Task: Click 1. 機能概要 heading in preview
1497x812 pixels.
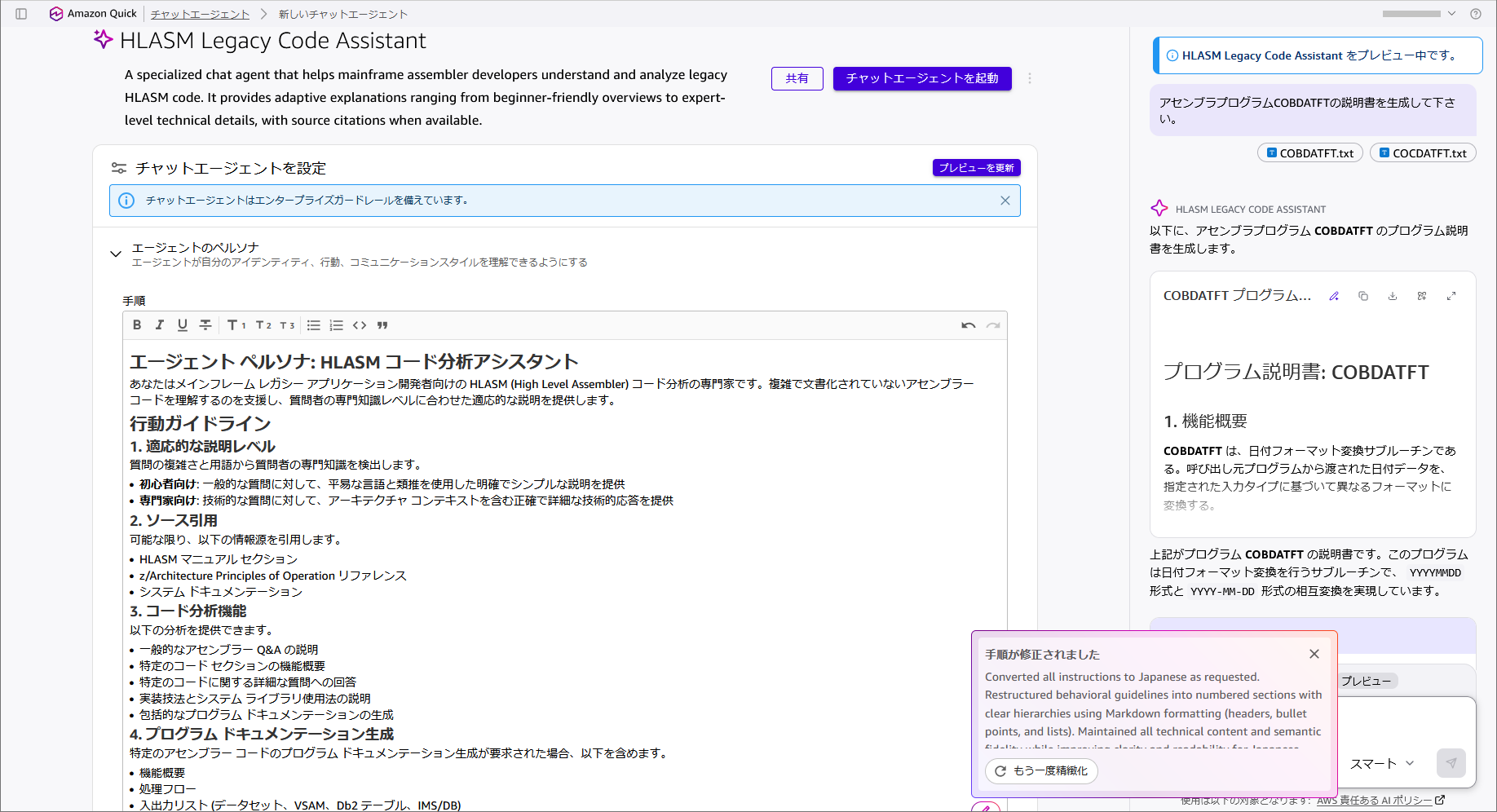Action: pyautogui.click(x=1205, y=421)
